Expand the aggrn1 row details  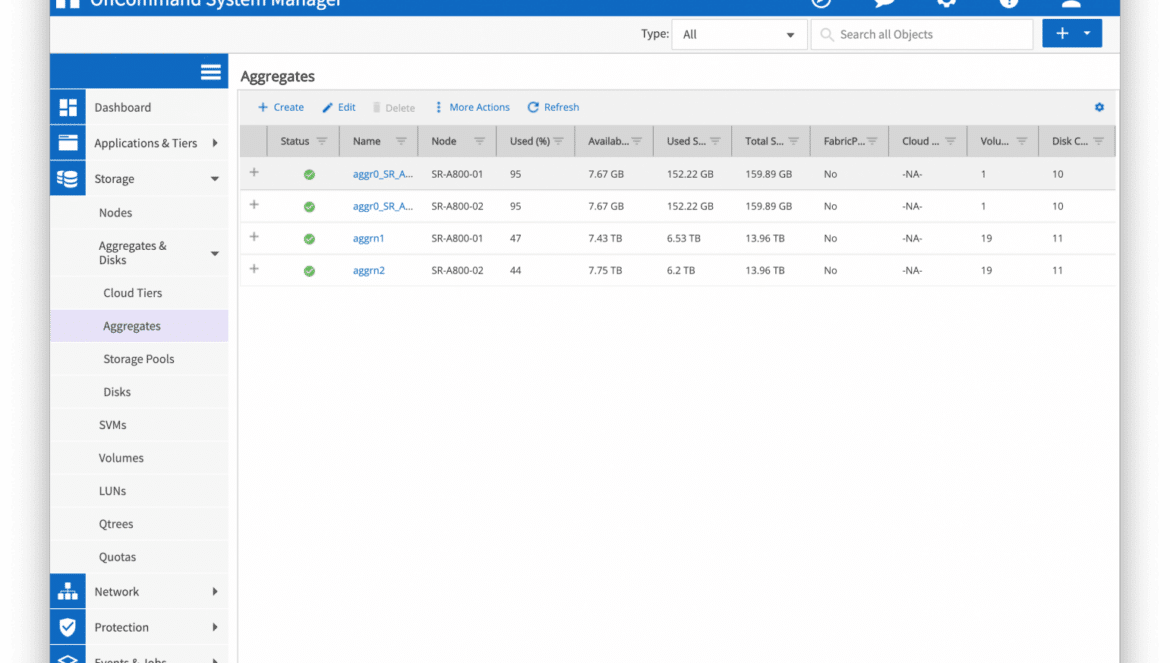tap(254, 236)
